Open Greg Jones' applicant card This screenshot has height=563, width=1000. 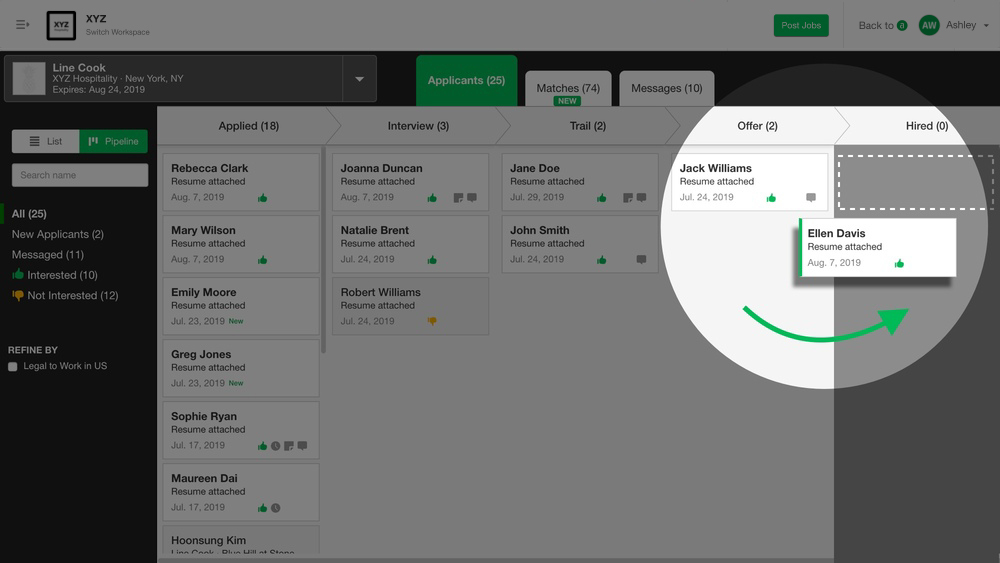click(241, 368)
